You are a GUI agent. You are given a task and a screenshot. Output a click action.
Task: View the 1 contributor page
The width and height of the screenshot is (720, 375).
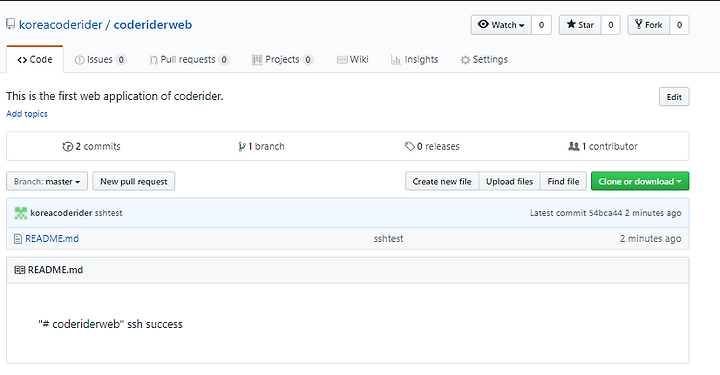(603, 146)
